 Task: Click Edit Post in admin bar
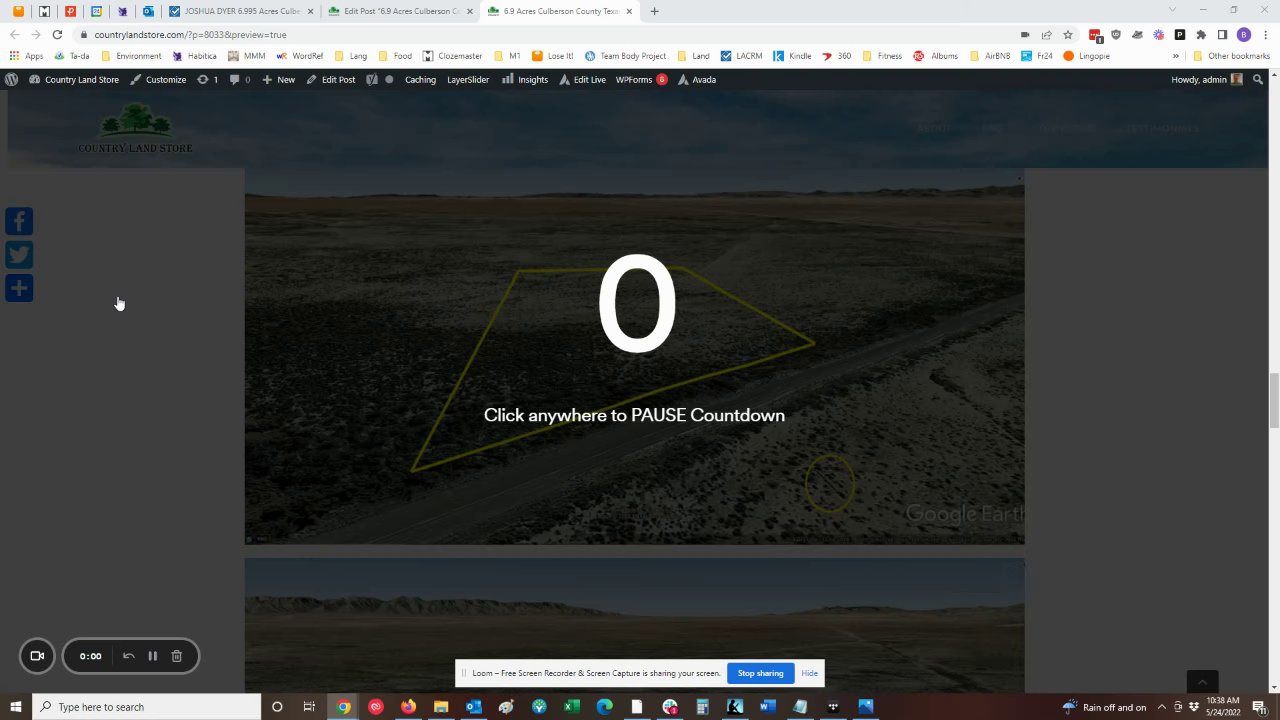pos(331,79)
